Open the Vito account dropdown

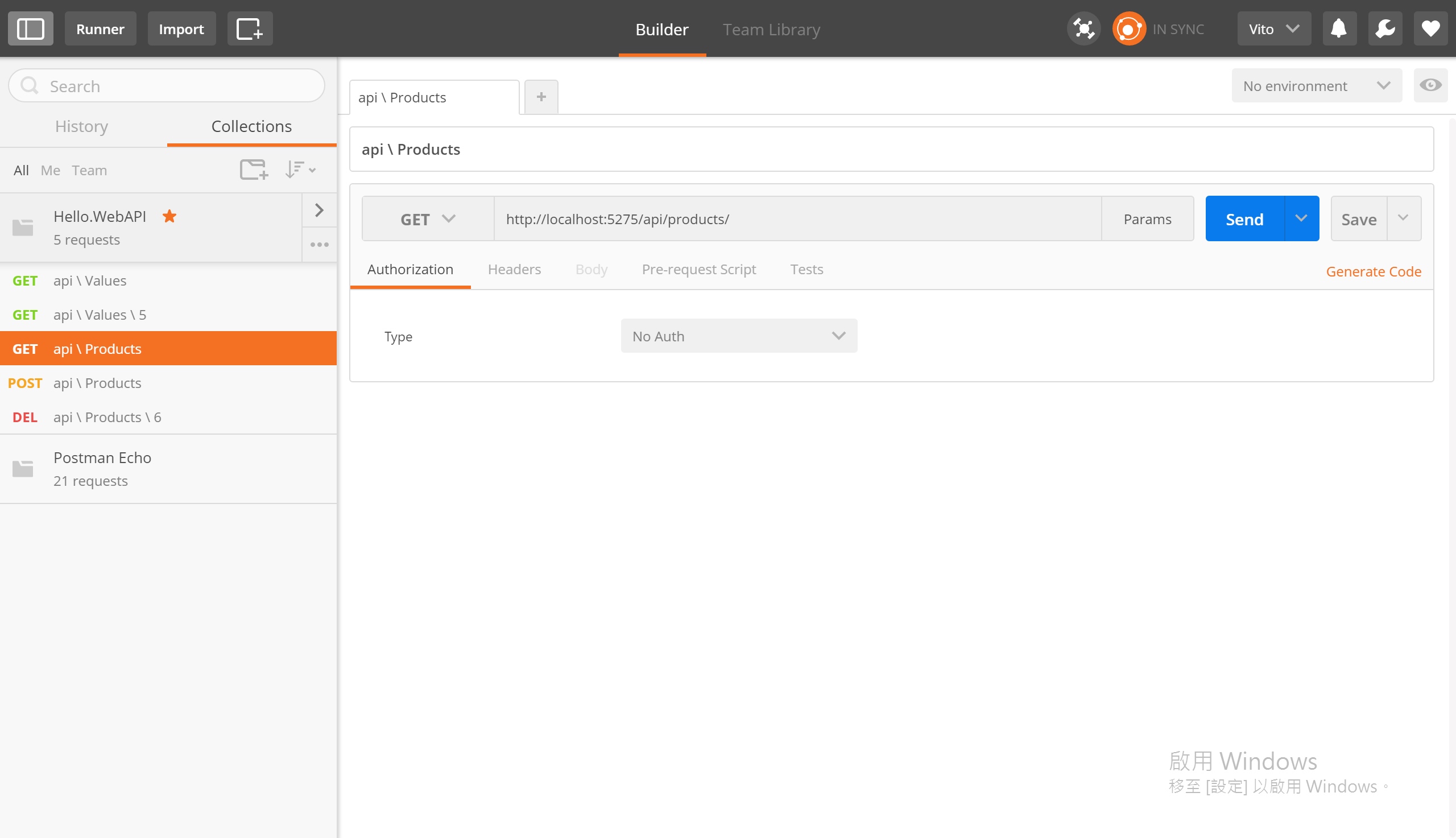pos(1273,29)
